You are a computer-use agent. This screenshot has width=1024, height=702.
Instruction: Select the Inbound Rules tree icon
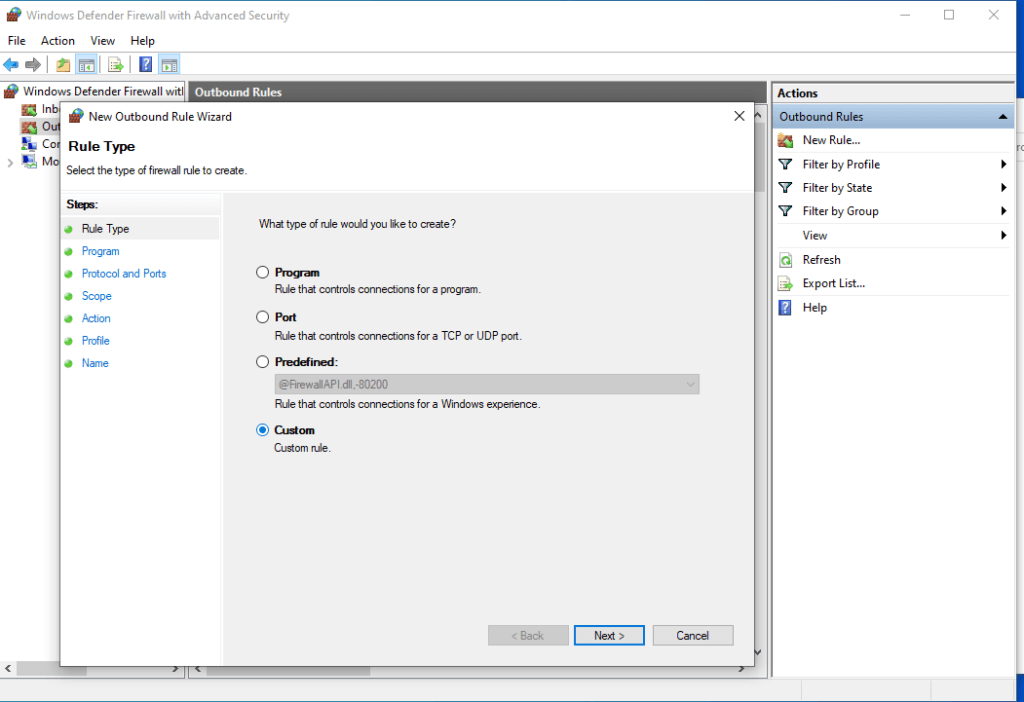29,109
